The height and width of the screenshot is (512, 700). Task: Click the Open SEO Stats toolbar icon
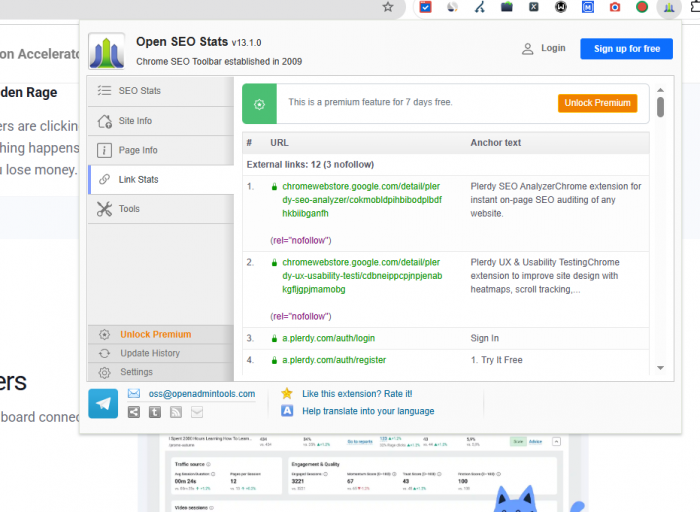pos(669,7)
